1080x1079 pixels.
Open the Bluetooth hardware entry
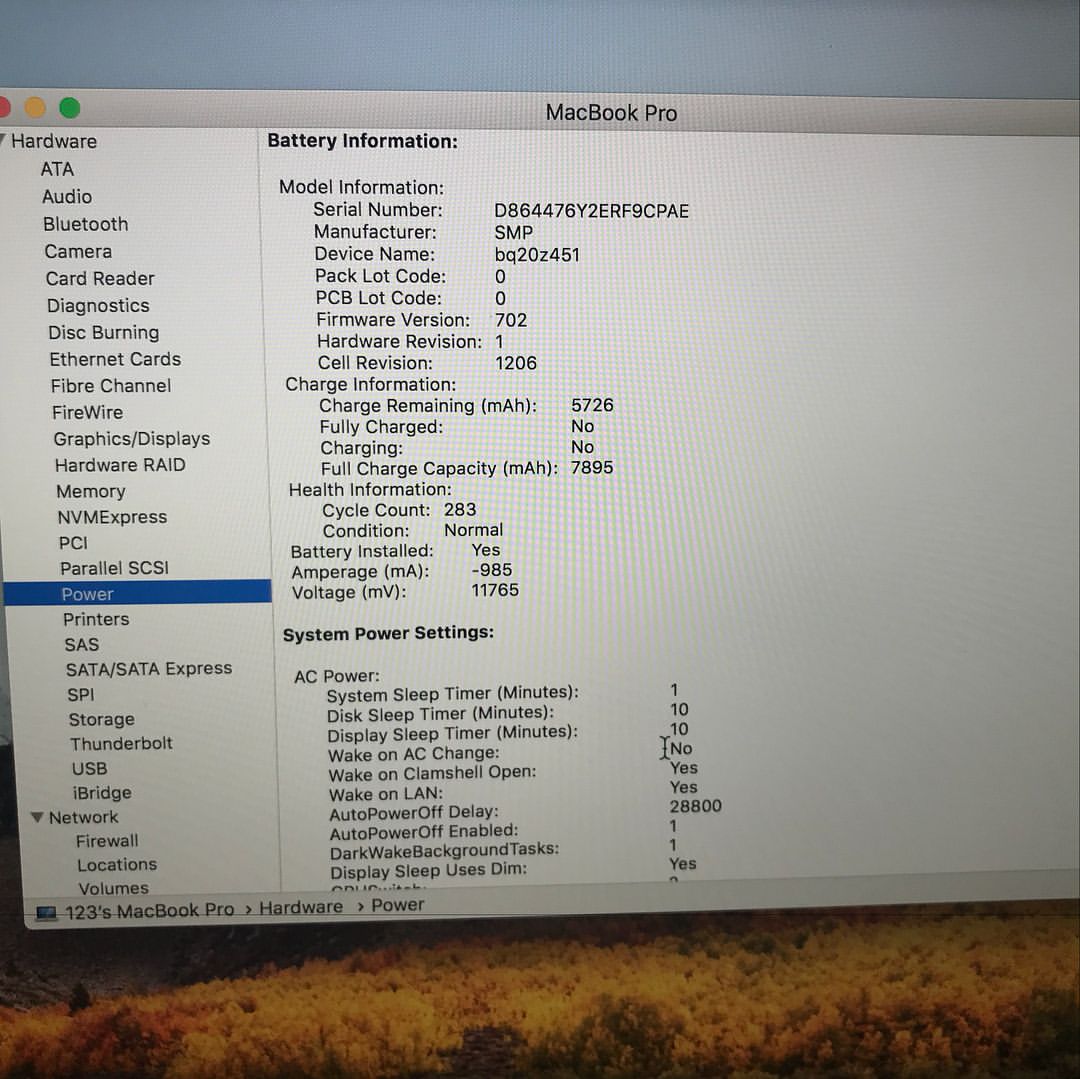point(85,224)
